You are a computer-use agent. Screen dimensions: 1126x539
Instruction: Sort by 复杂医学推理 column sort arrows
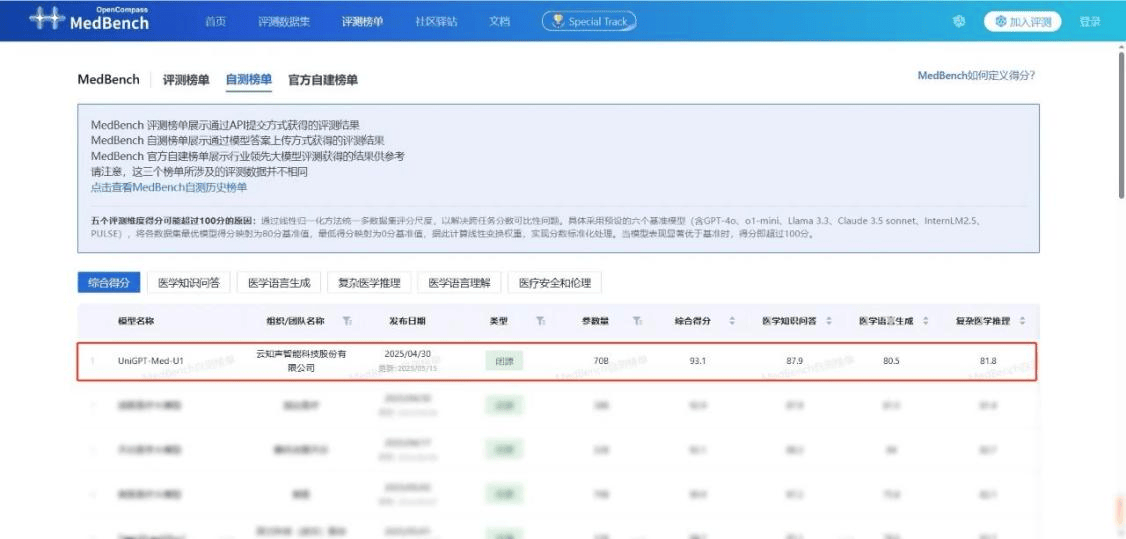(x=1022, y=321)
